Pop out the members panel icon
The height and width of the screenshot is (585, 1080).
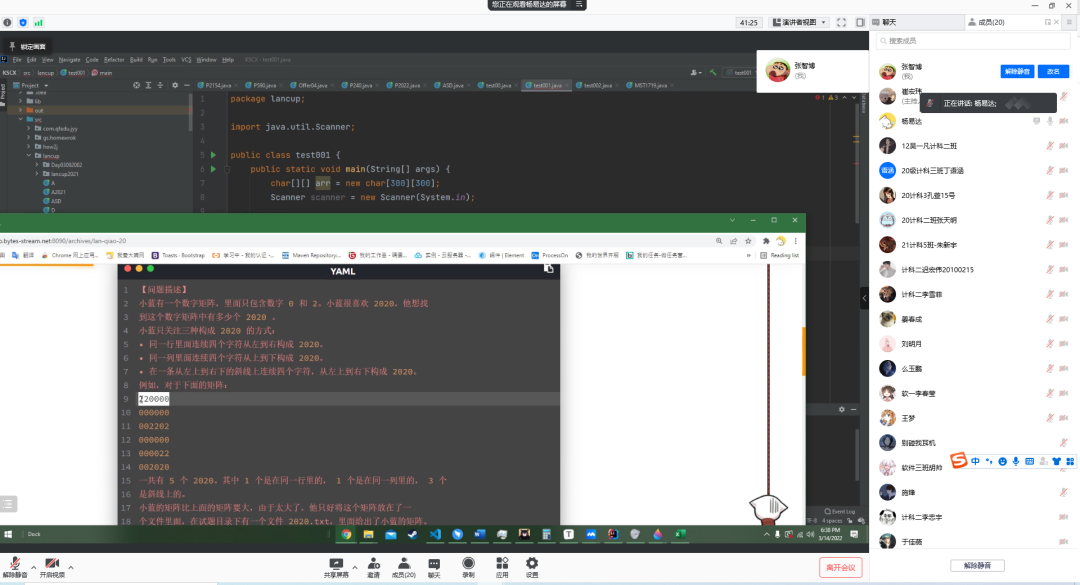(x=1048, y=22)
